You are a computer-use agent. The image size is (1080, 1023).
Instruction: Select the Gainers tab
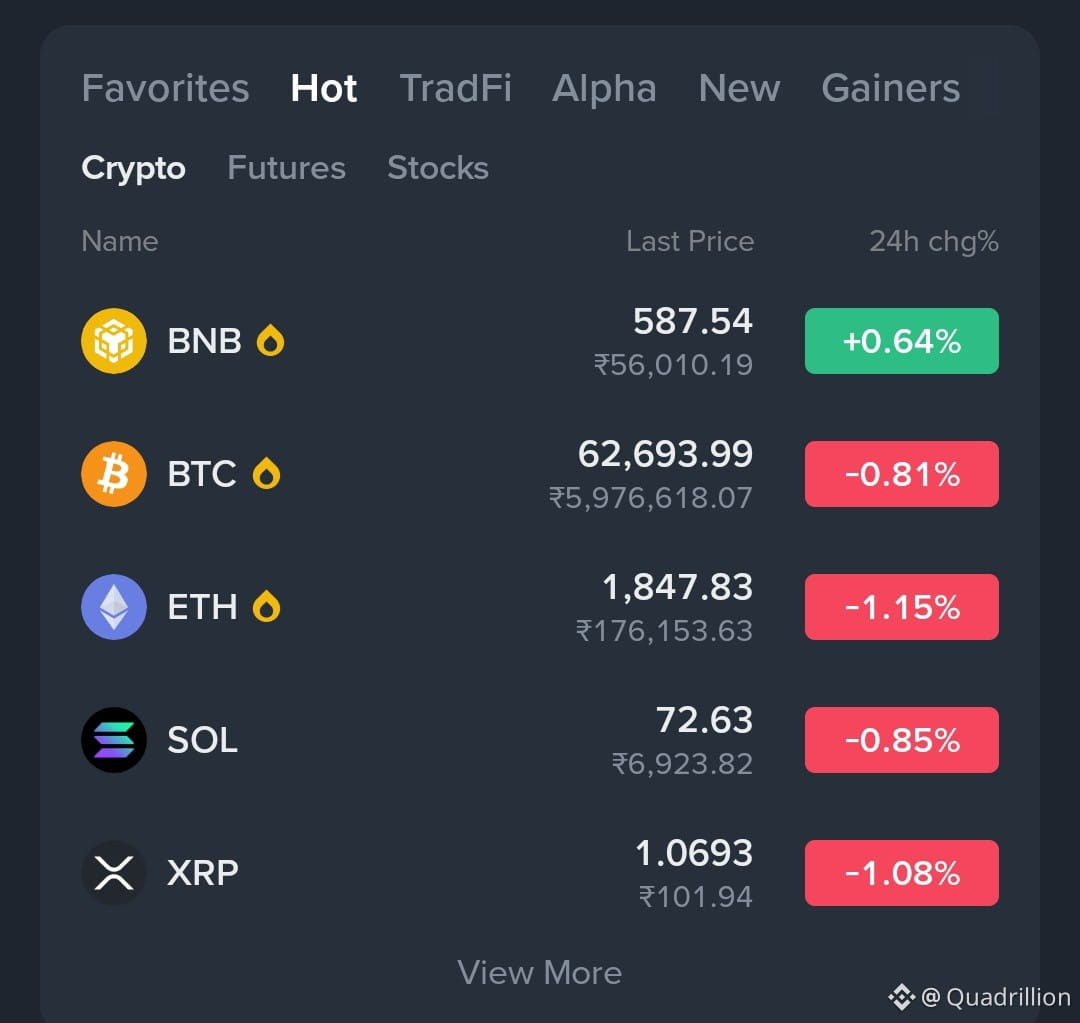click(891, 88)
